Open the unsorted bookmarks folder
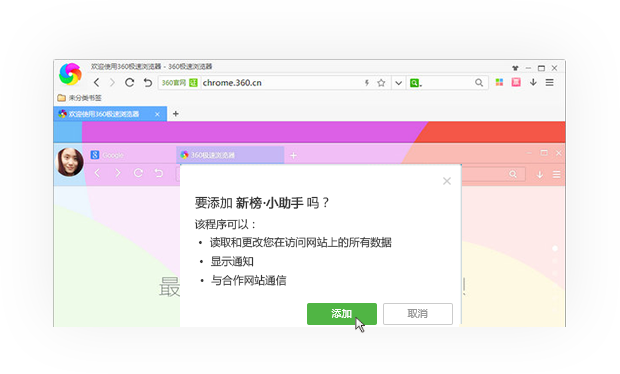The width and height of the screenshot is (620, 374). pos(79,98)
